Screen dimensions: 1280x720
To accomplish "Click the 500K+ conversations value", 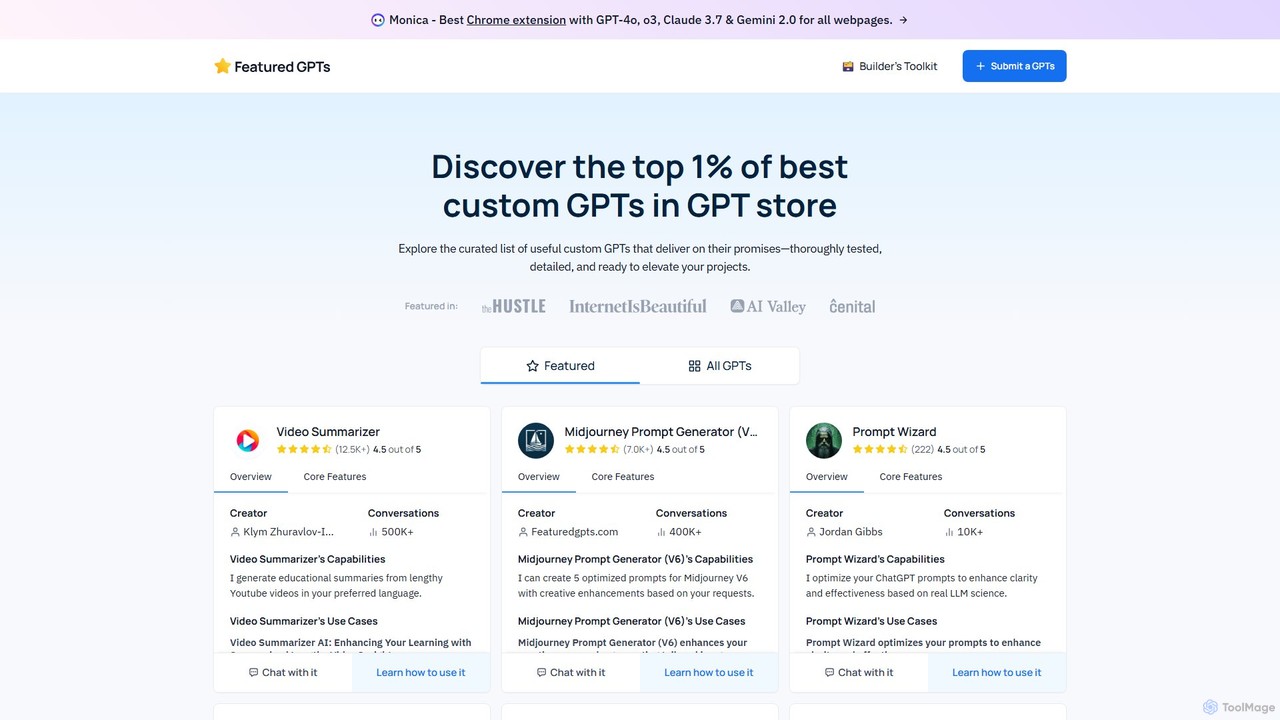I will [397, 532].
